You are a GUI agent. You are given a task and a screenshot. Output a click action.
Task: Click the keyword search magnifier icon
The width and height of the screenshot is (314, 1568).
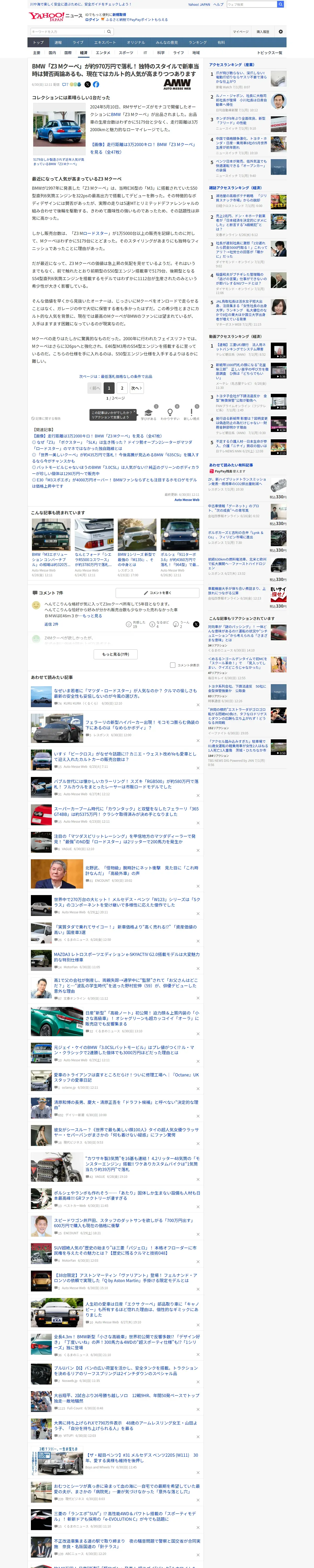click(109, 32)
